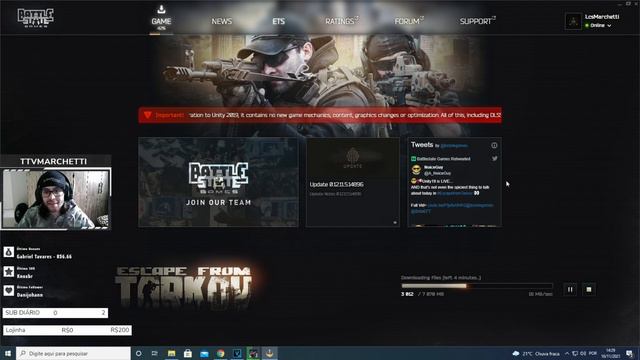
Task: Click the Lojinha R$200 goal bar
Action: coord(67,330)
